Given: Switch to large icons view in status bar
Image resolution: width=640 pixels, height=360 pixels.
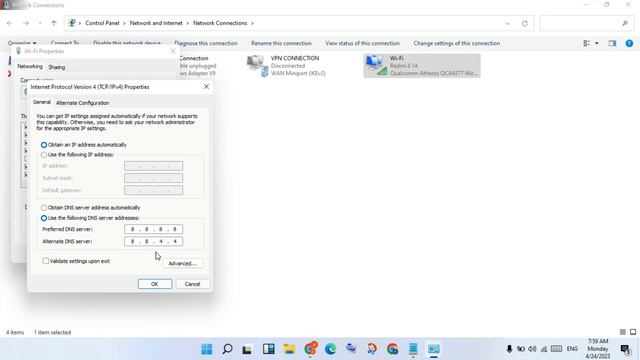Looking at the screenshot, I should [x=633, y=332].
